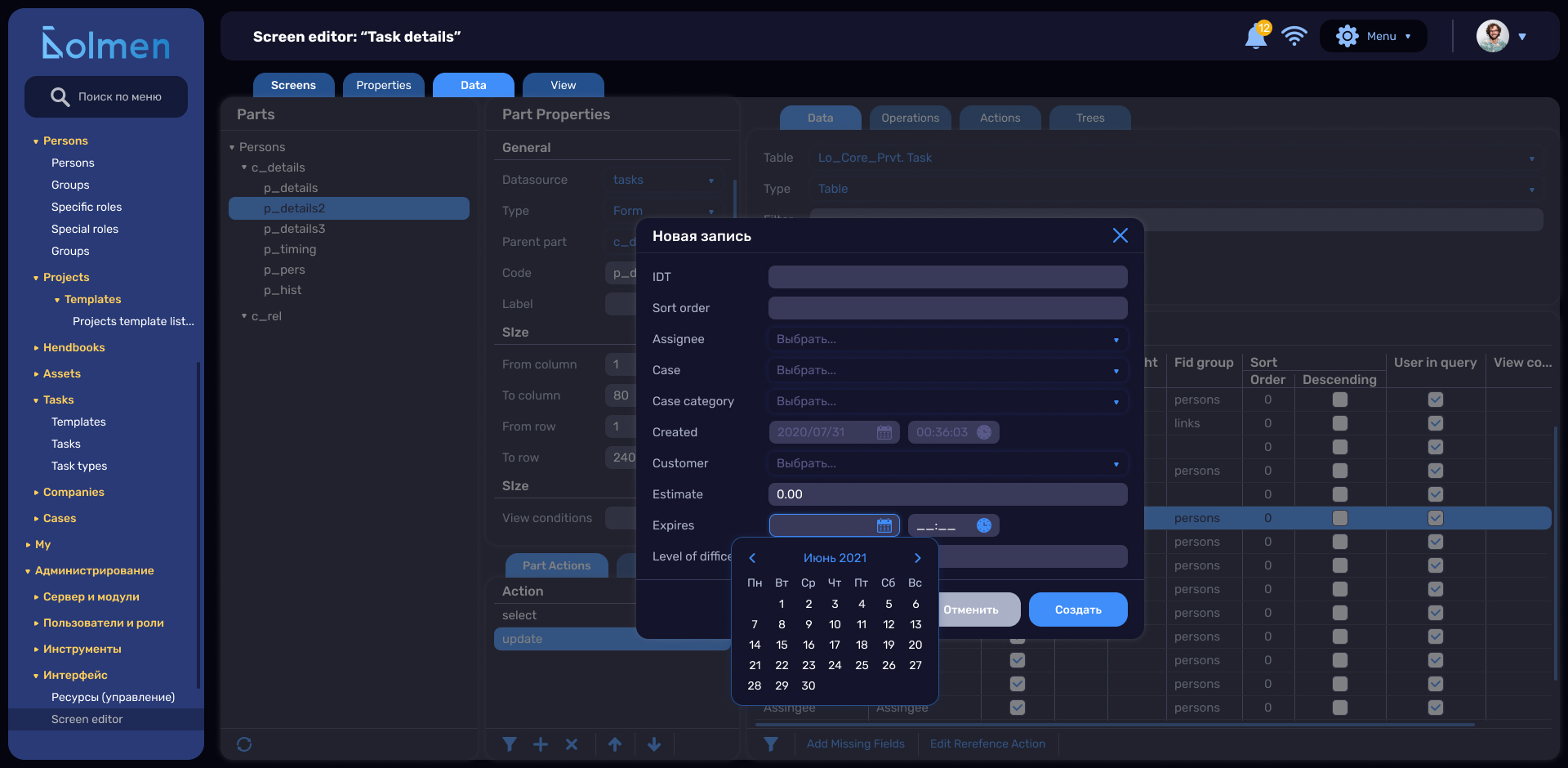Switch to the Properties tab
The height and width of the screenshot is (768, 1568).
[x=384, y=85]
